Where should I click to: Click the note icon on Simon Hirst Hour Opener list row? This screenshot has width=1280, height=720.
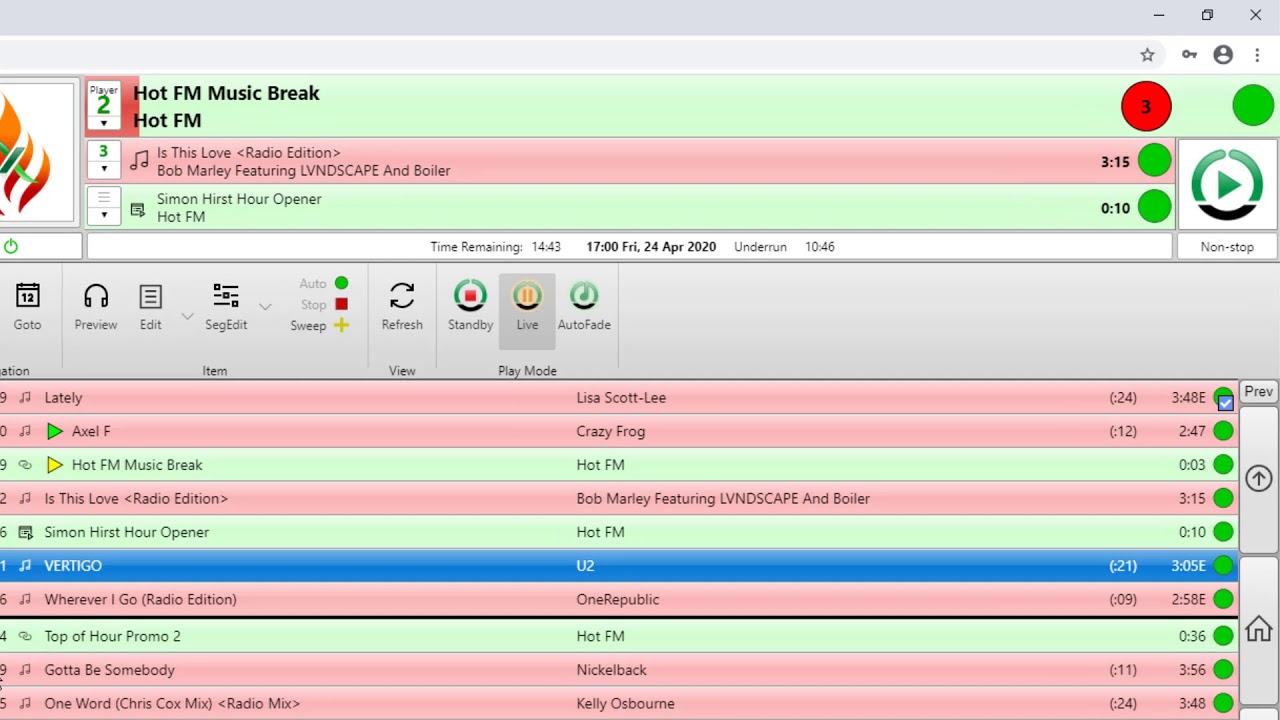(26, 532)
